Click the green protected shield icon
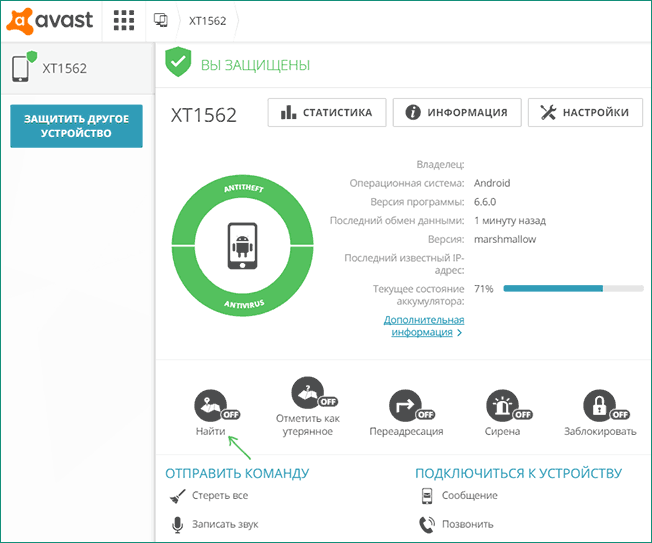Screen dimensions: 652x543 [178, 63]
